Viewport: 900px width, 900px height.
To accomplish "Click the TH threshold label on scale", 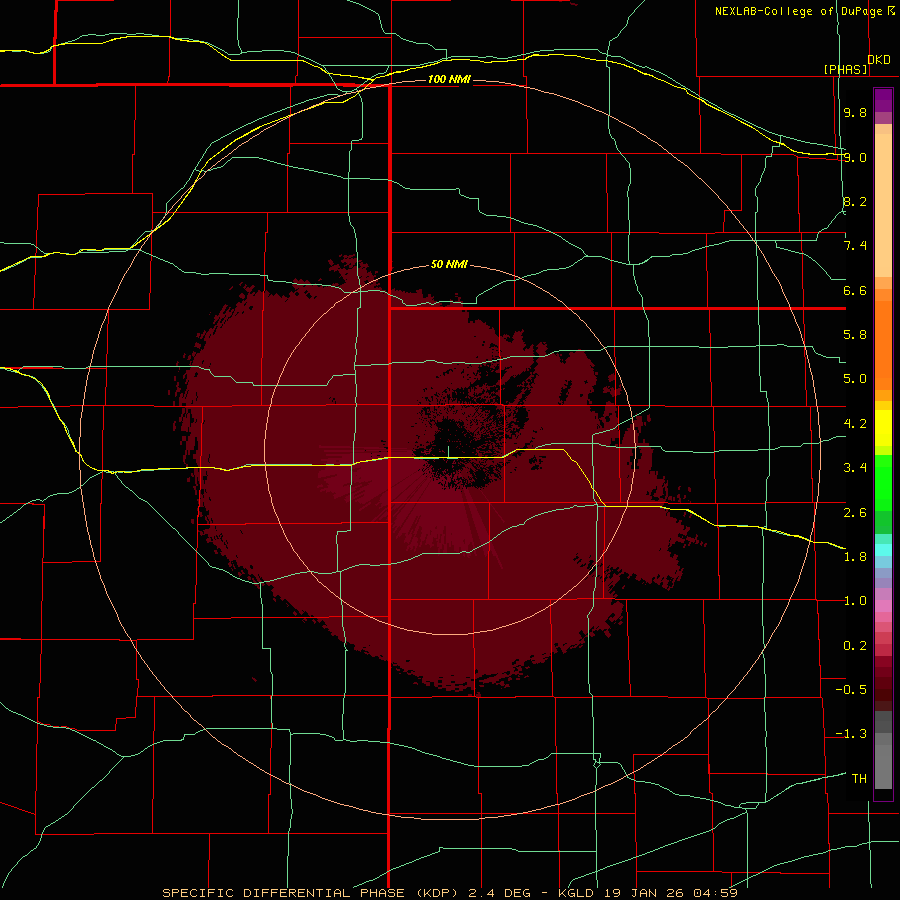I will pyautogui.click(x=859, y=779).
